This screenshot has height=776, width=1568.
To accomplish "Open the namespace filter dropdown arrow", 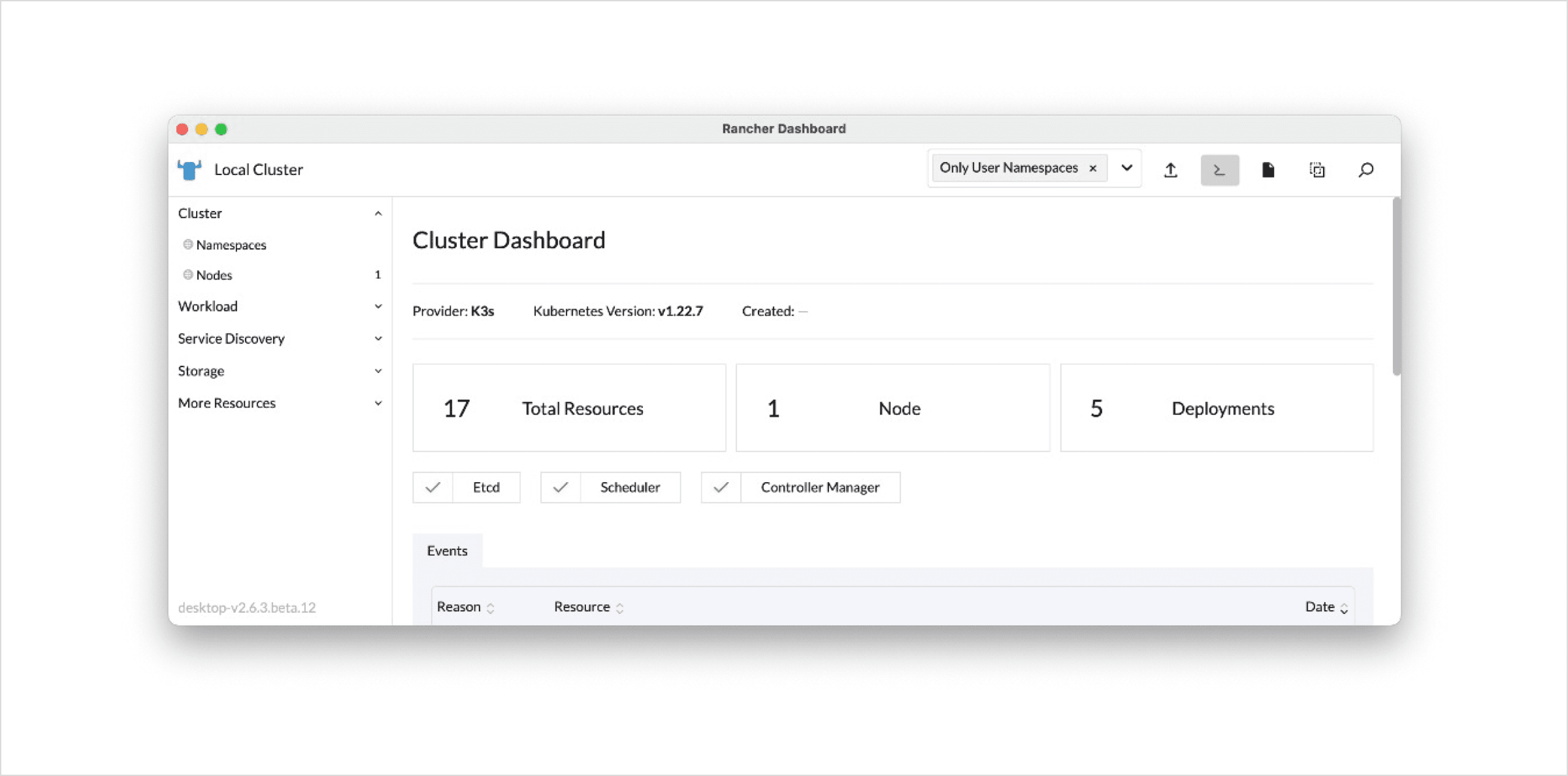I will pyautogui.click(x=1126, y=168).
